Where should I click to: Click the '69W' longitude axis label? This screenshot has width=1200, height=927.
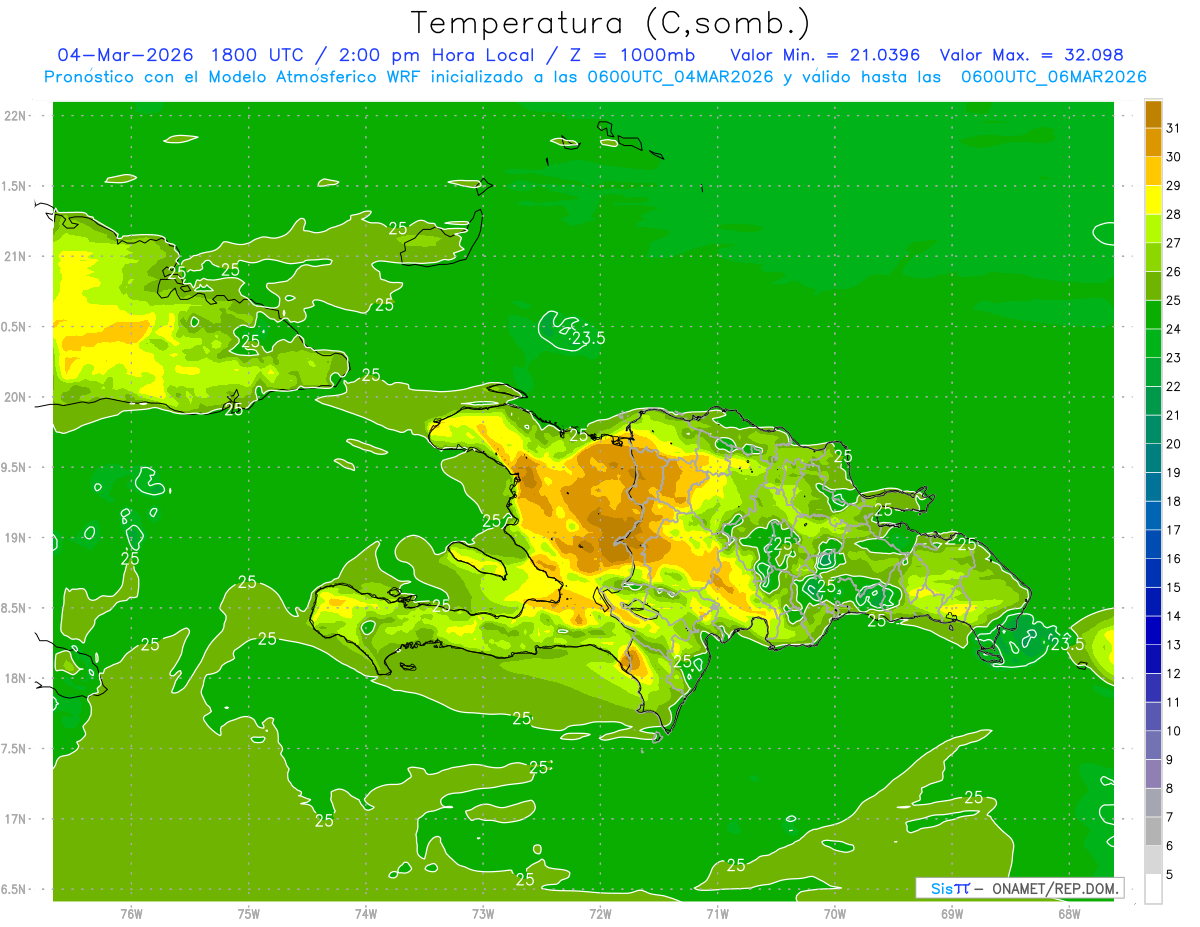952,913
